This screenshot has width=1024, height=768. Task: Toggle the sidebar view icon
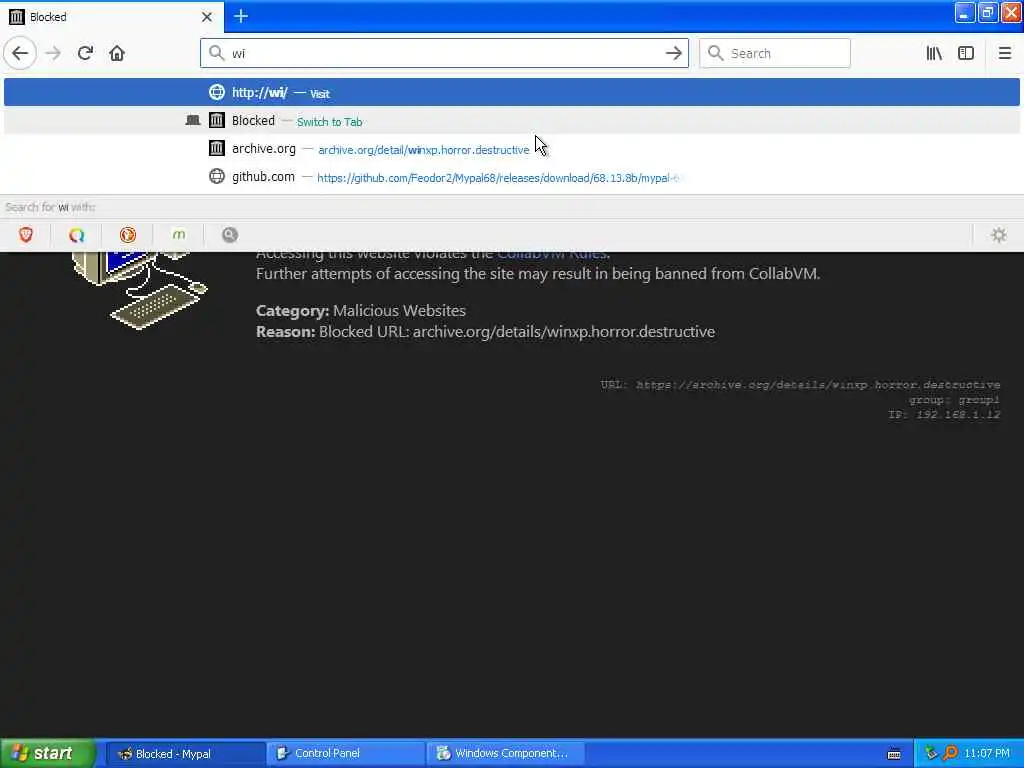tap(966, 54)
